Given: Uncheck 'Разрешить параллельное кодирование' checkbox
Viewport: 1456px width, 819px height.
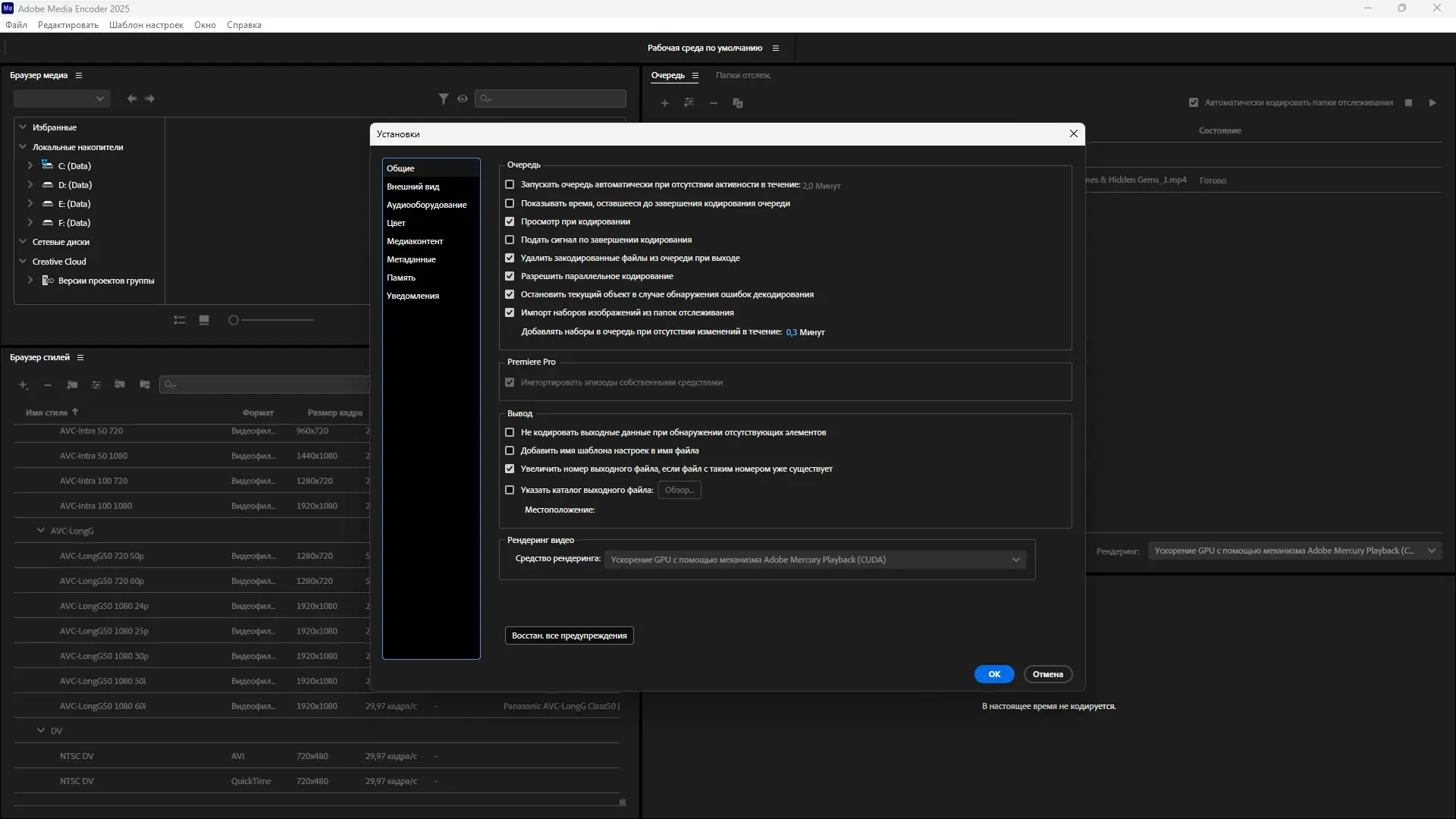Looking at the screenshot, I should click(x=510, y=276).
